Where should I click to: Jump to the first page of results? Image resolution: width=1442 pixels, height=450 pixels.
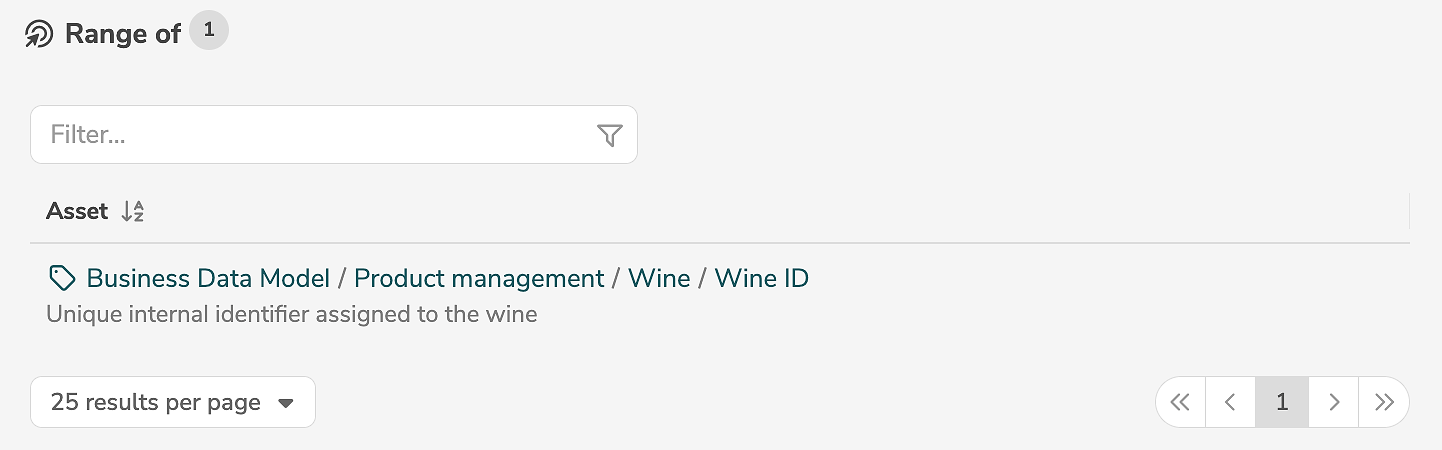coord(1181,403)
